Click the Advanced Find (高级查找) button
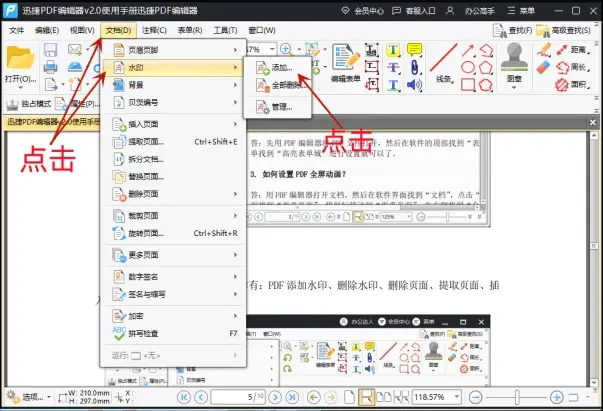603x411 pixels. pyautogui.click(x=567, y=30)
